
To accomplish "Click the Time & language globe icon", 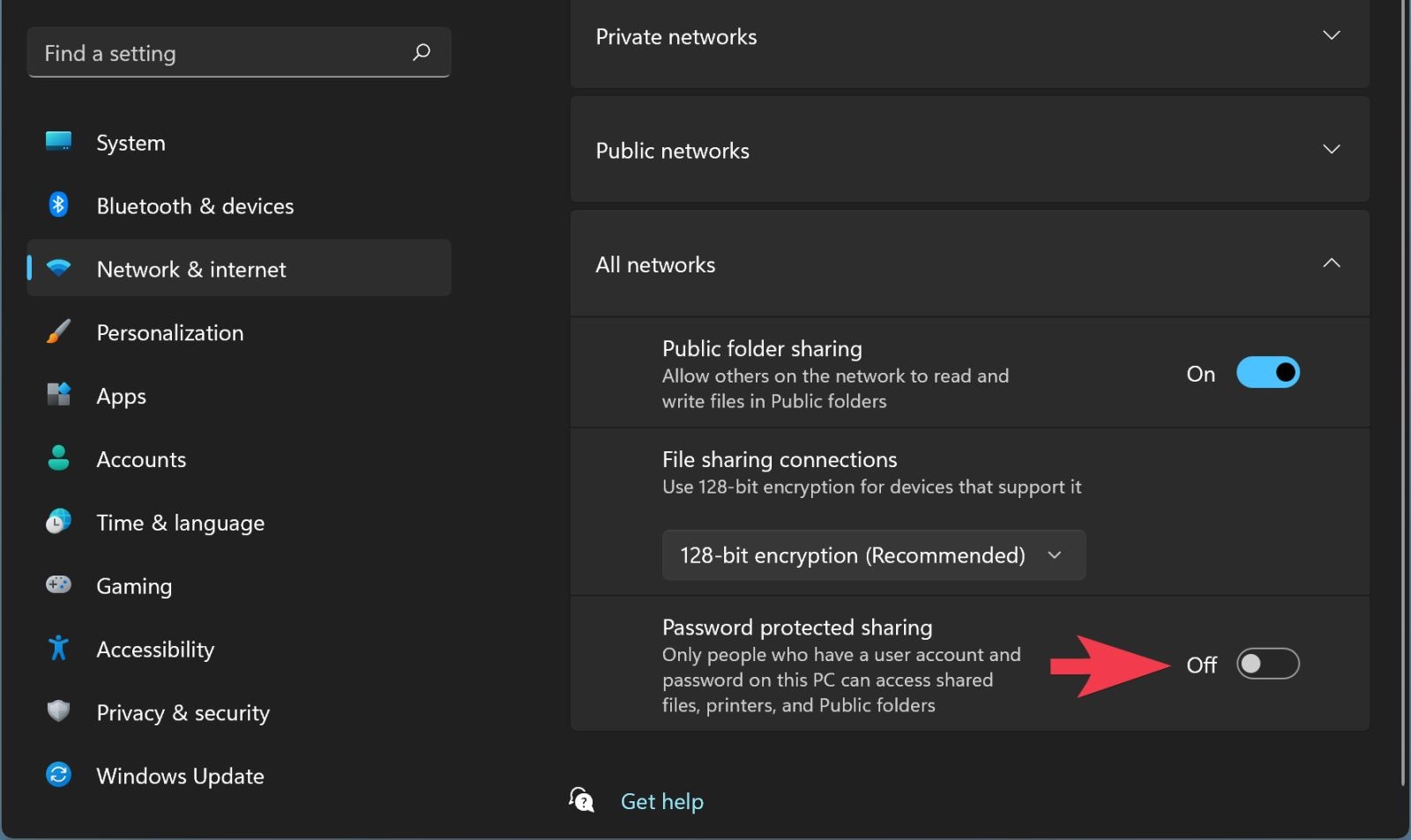I will pos(58,521).
